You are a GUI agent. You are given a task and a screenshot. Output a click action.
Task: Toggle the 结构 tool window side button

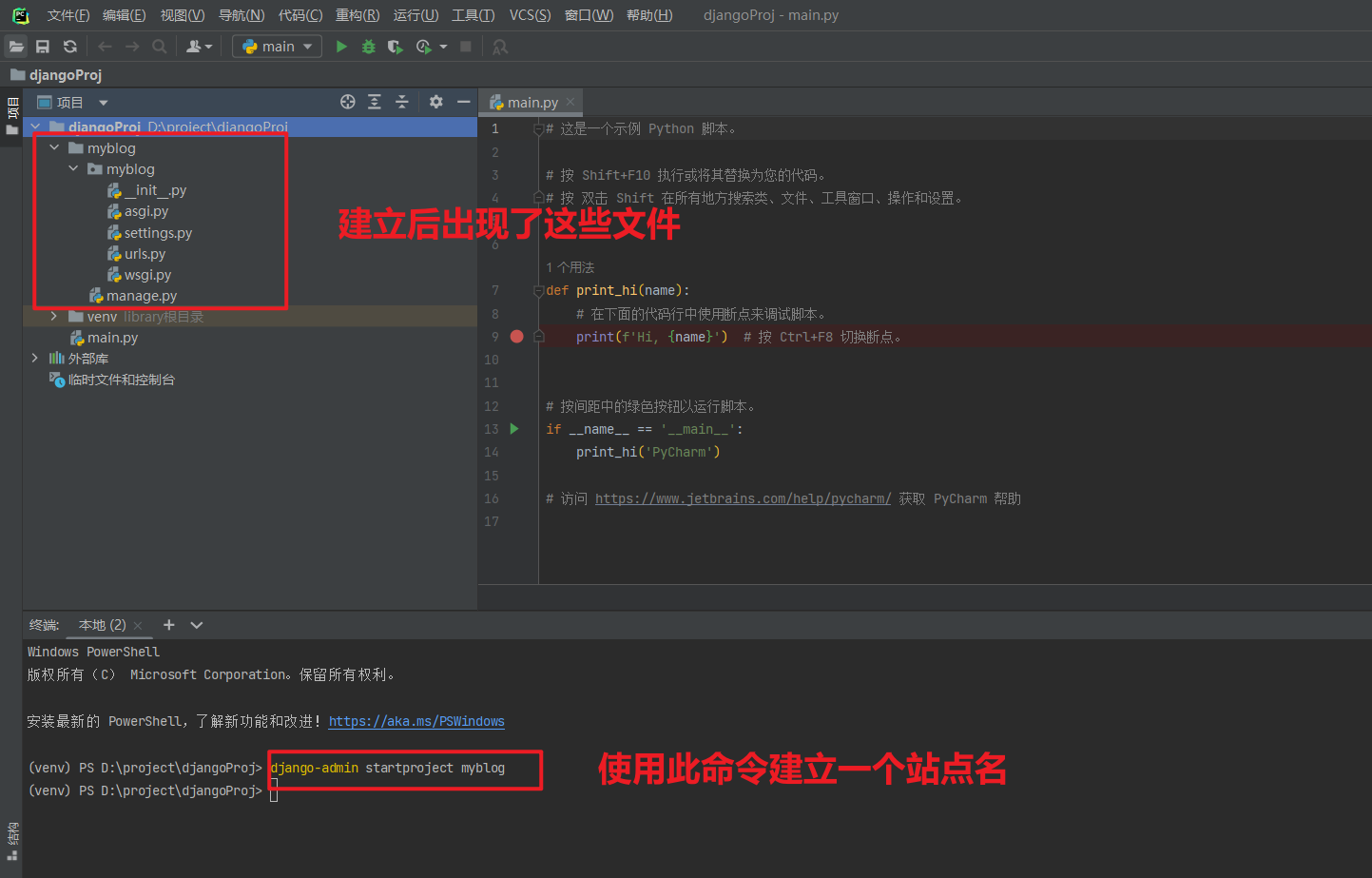(x=12, y=841)
